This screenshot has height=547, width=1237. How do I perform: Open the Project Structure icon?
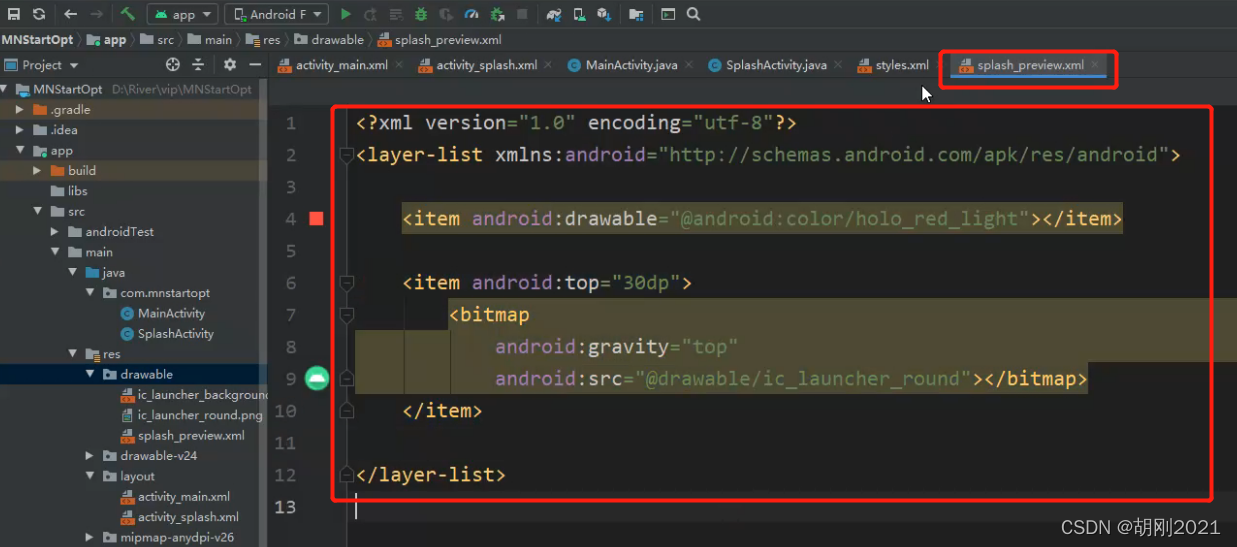pos(636,14)
